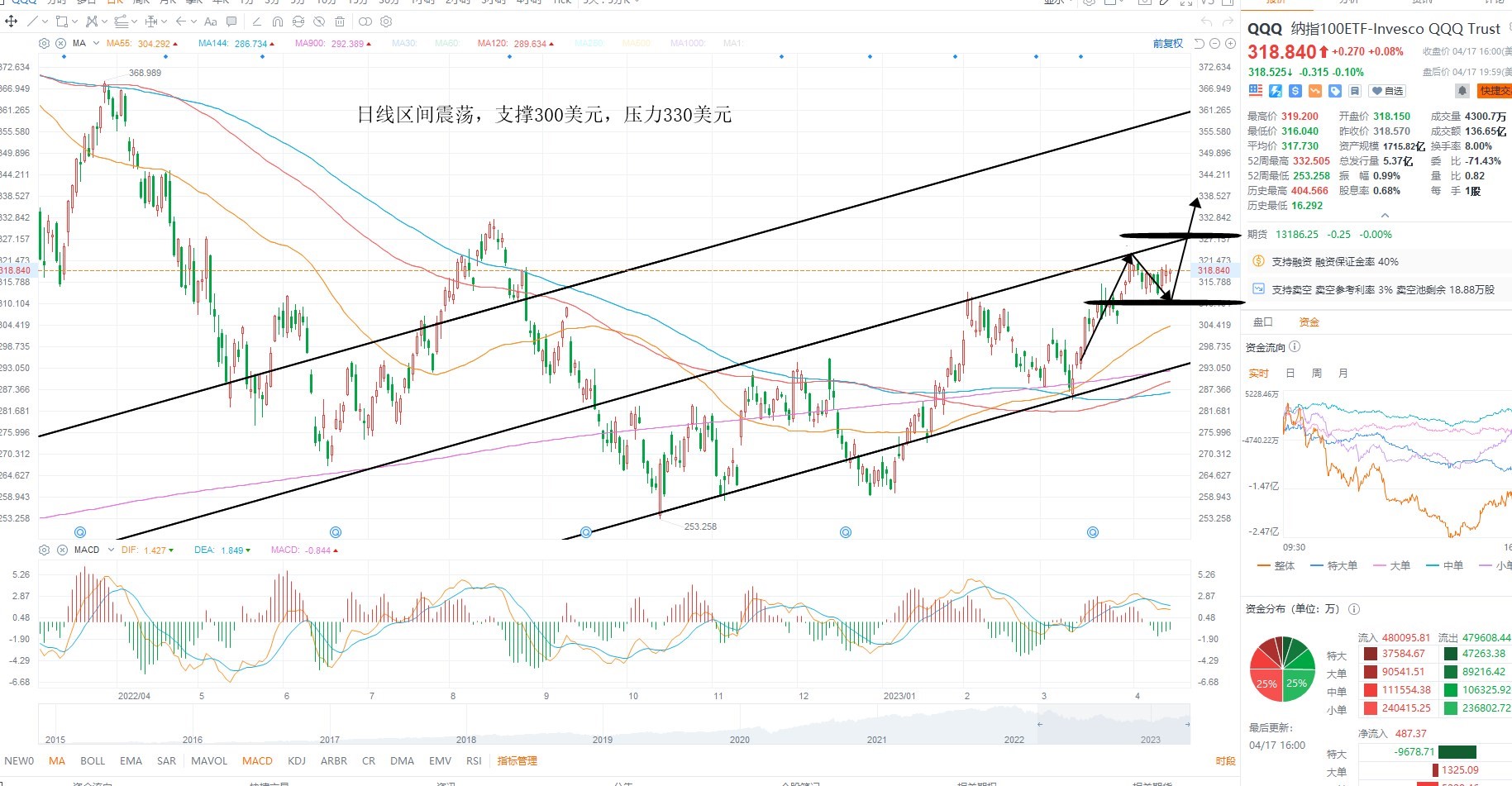Click the orange 快捷交易 button
The width and height of the screenshot is (1512, 786).
pos(1495,91)
